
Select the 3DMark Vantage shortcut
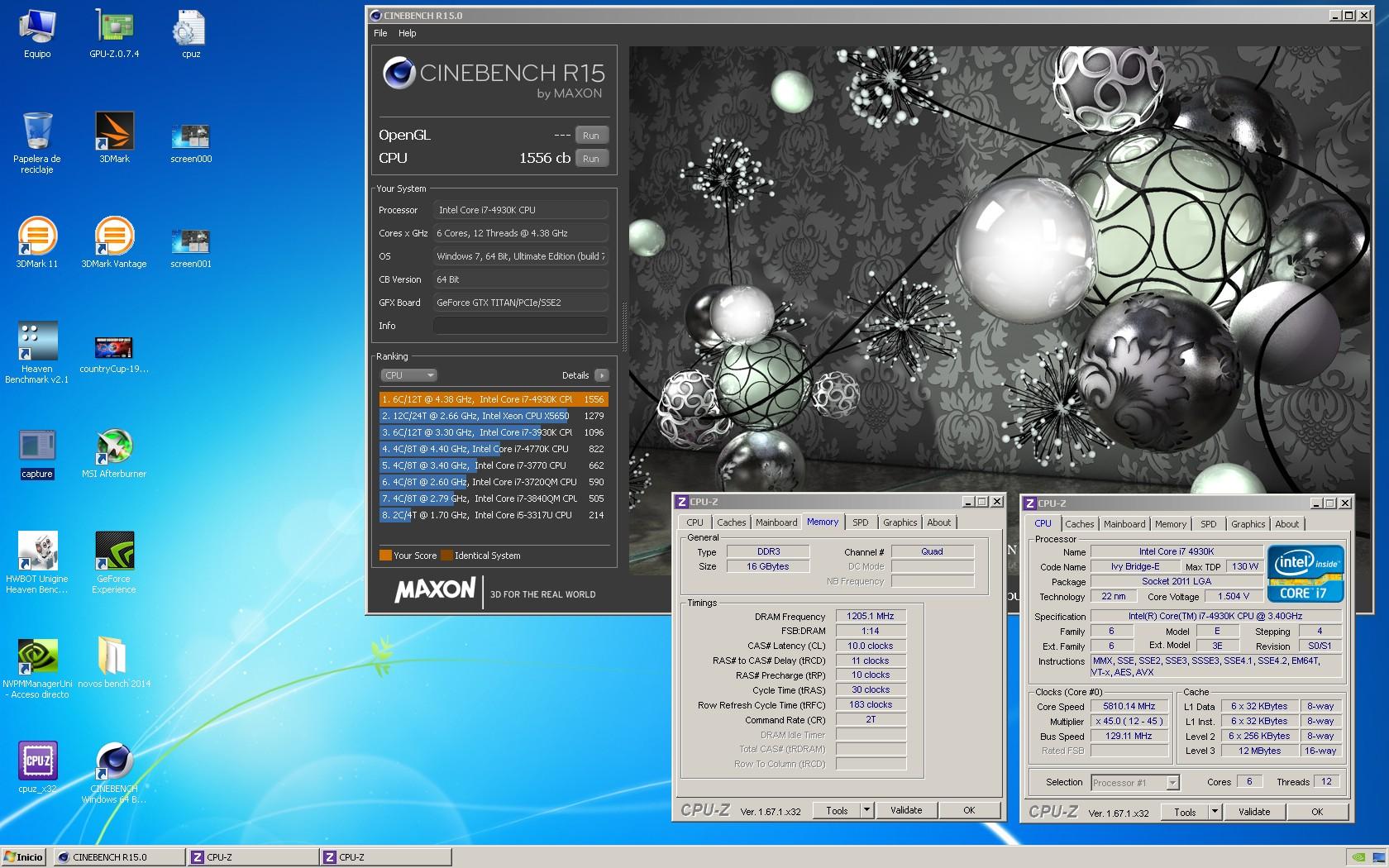114,243
